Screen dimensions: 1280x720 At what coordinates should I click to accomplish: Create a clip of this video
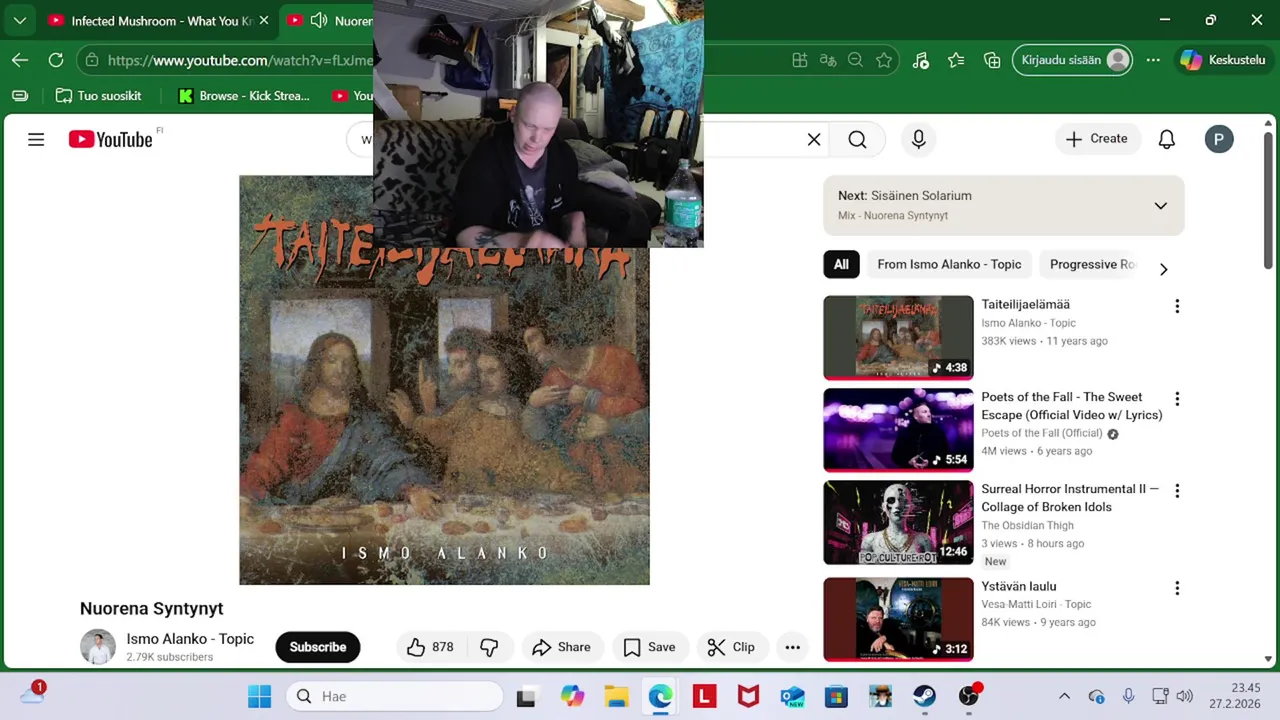(731, 647)
